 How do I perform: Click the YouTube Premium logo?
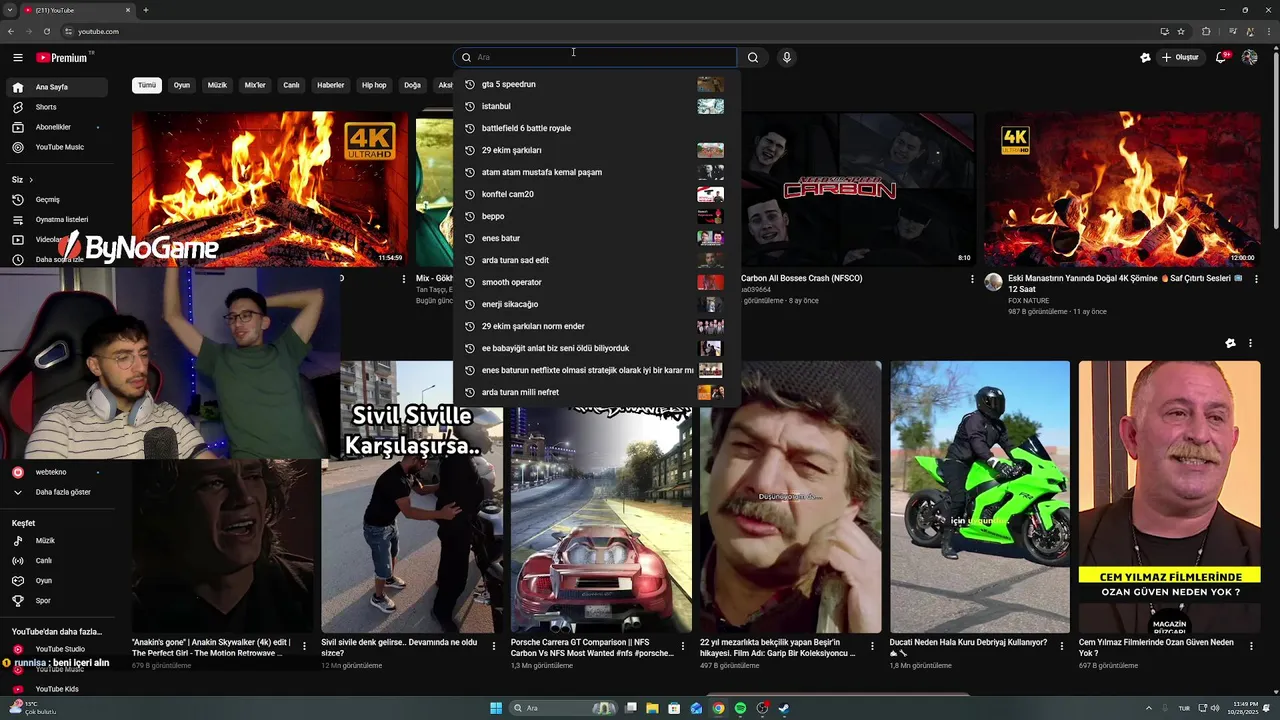(x=63, y=58)
